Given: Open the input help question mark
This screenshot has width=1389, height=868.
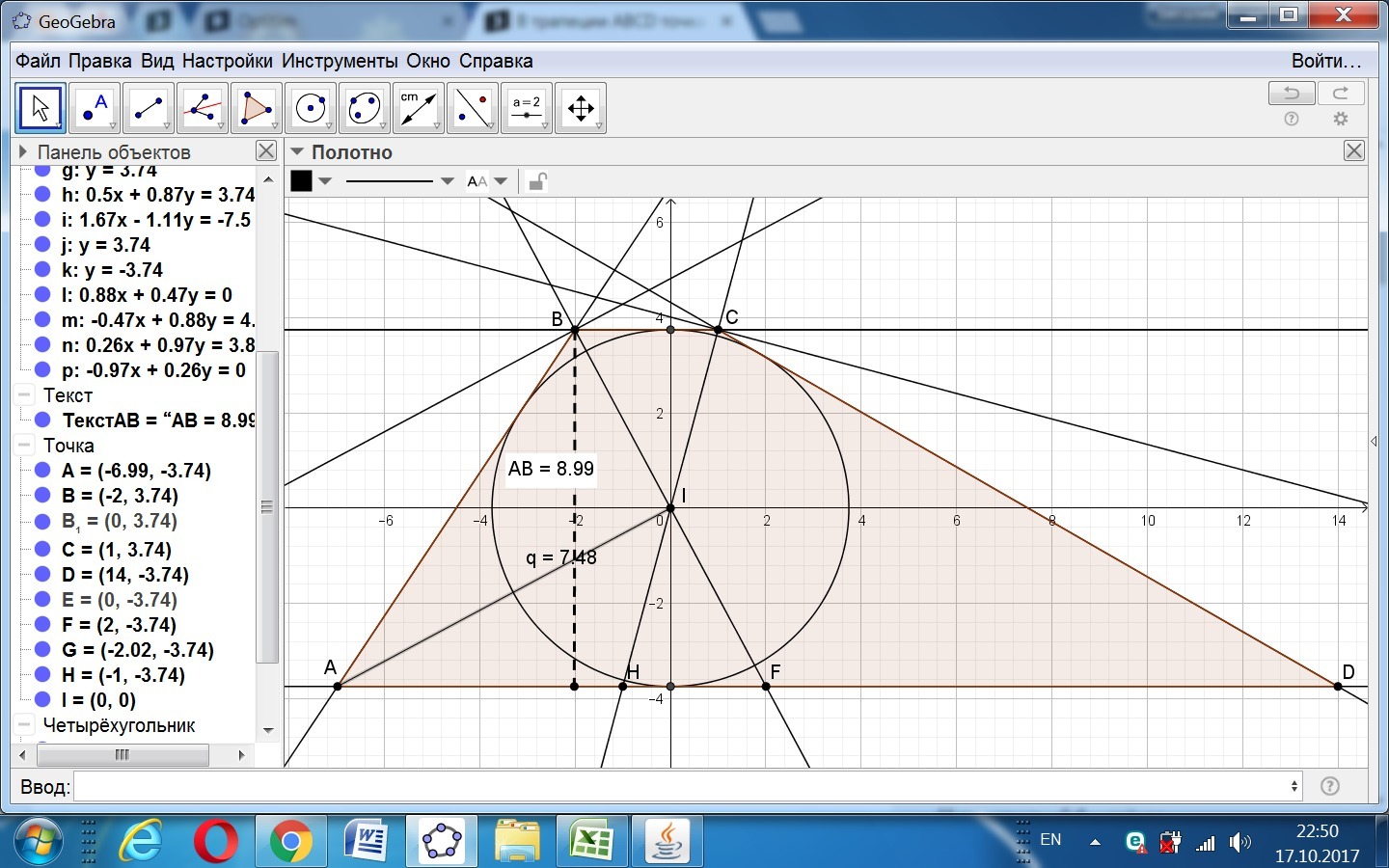Looking at the screenshot, I should [1330, 786].
